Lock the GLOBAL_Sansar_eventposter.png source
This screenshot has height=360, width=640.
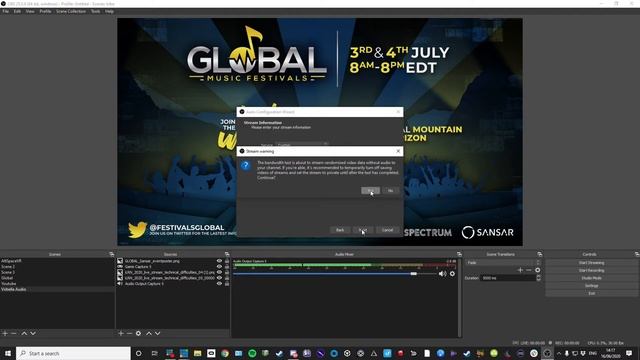coord(227,261)
